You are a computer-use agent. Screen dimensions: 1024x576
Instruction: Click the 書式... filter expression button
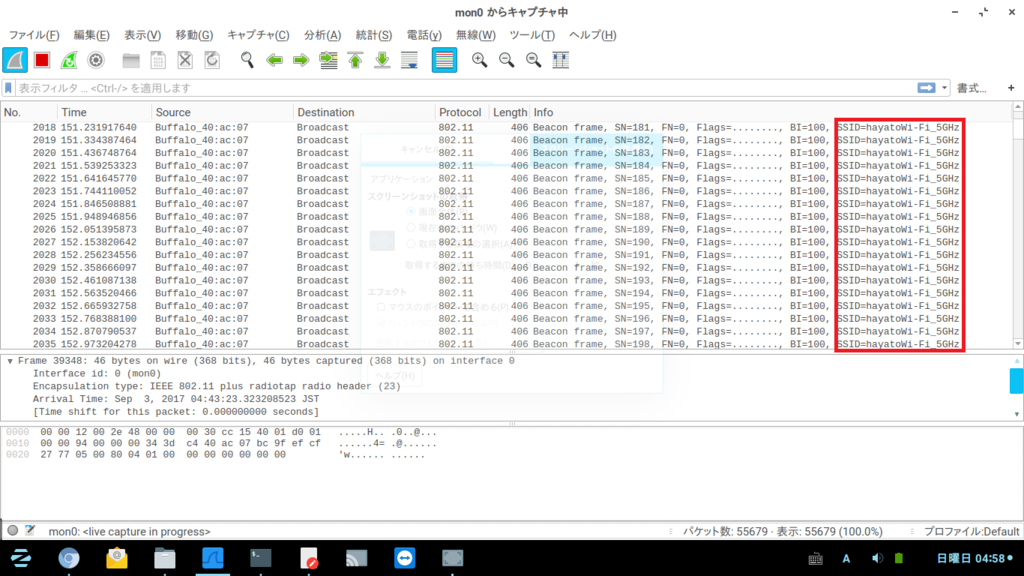[972, 88]
